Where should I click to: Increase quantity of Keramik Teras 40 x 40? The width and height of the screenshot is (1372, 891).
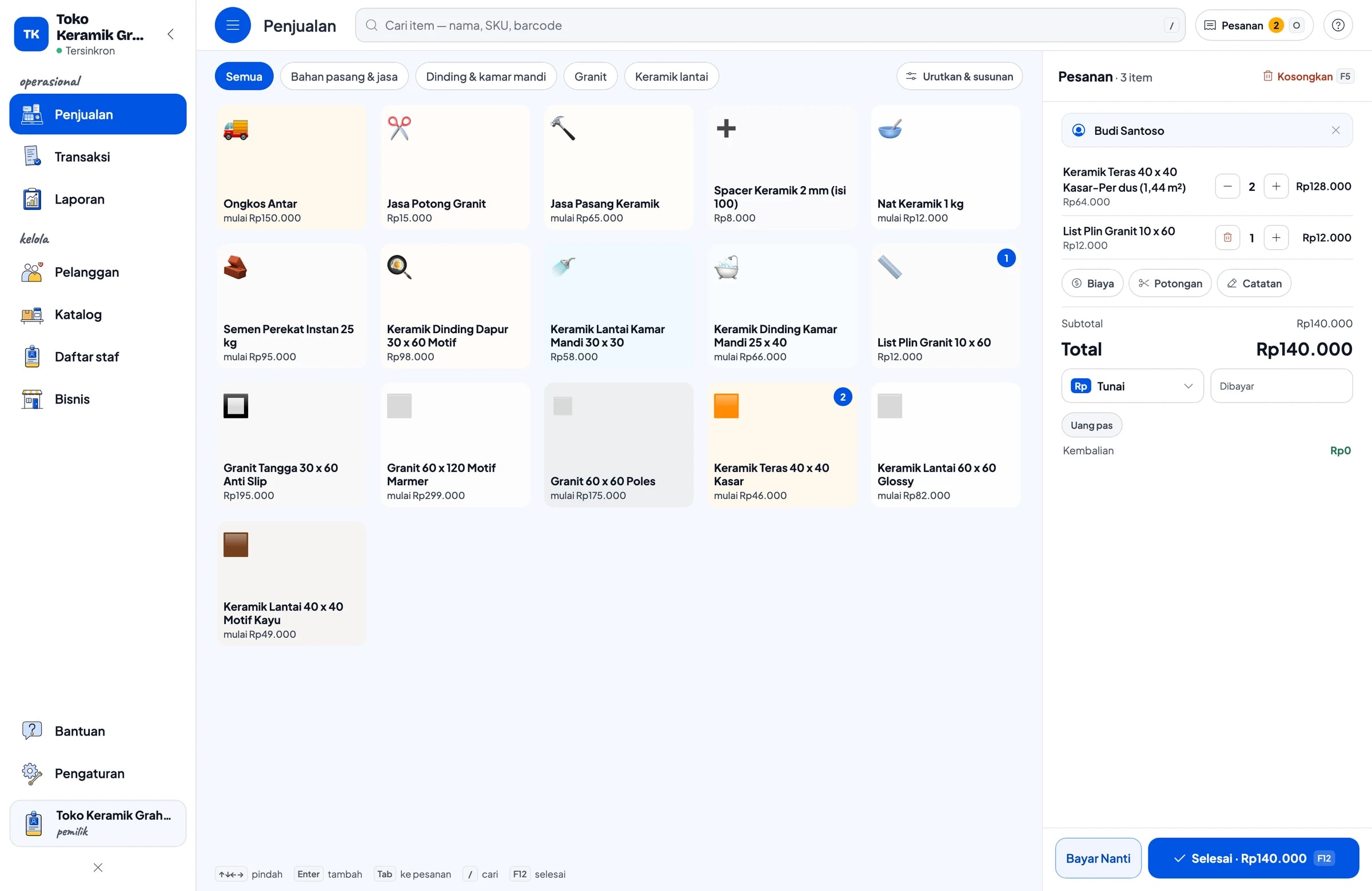click(x=1276, y=186)
